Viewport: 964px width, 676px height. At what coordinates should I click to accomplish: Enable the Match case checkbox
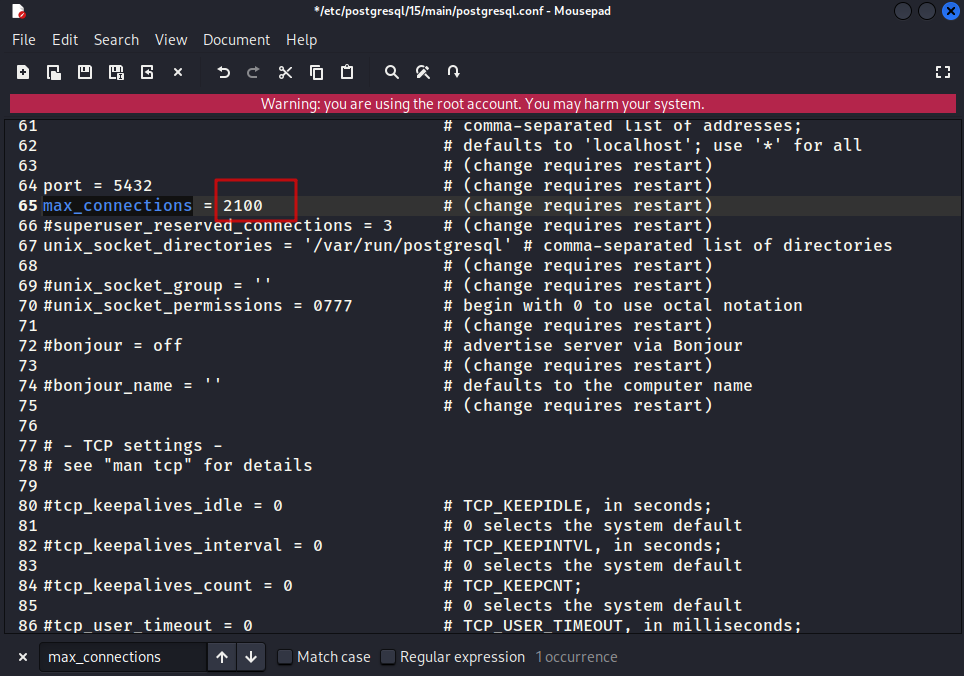[x=285, y=657]
